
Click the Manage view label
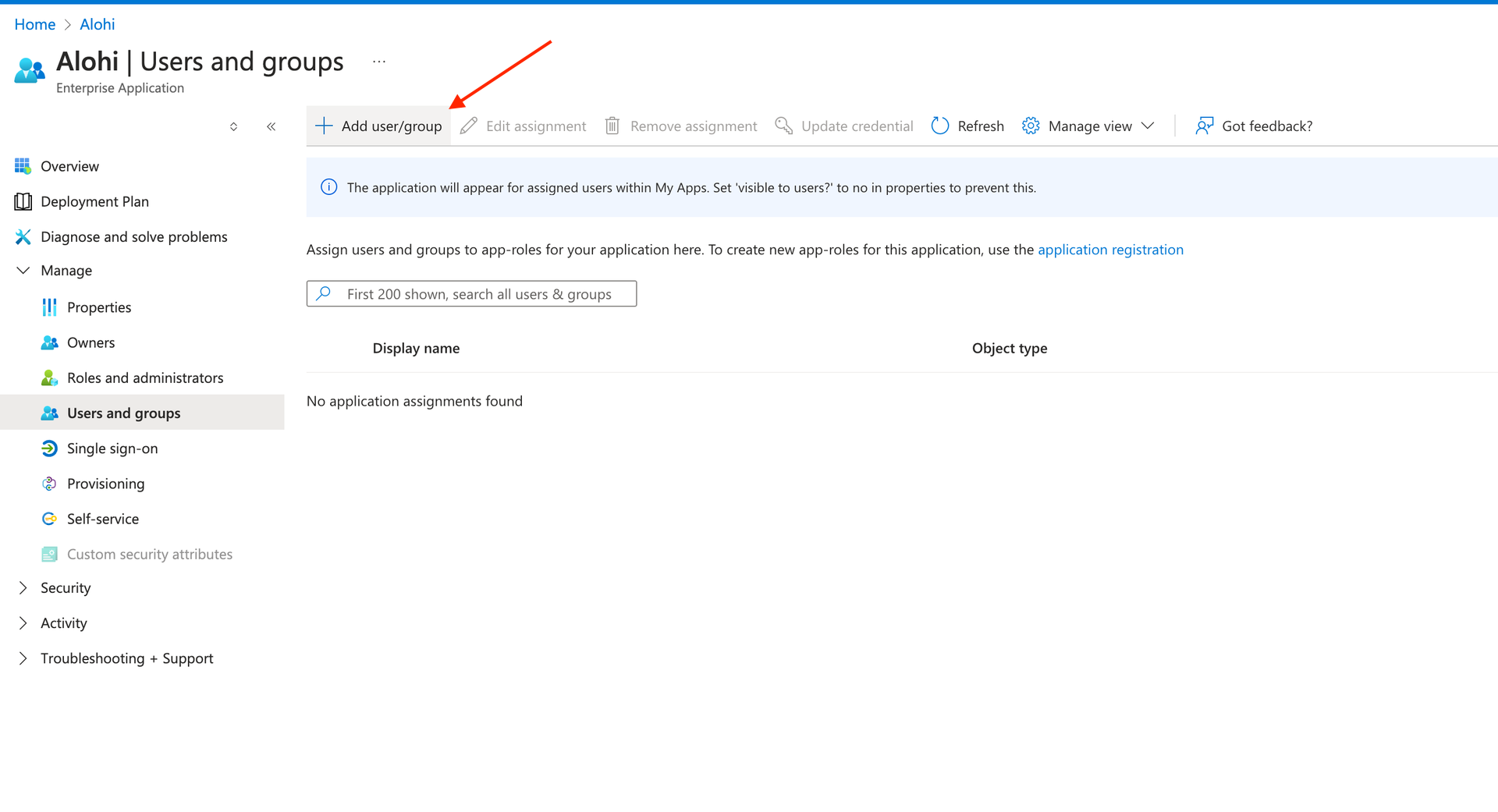(1090, 126)
